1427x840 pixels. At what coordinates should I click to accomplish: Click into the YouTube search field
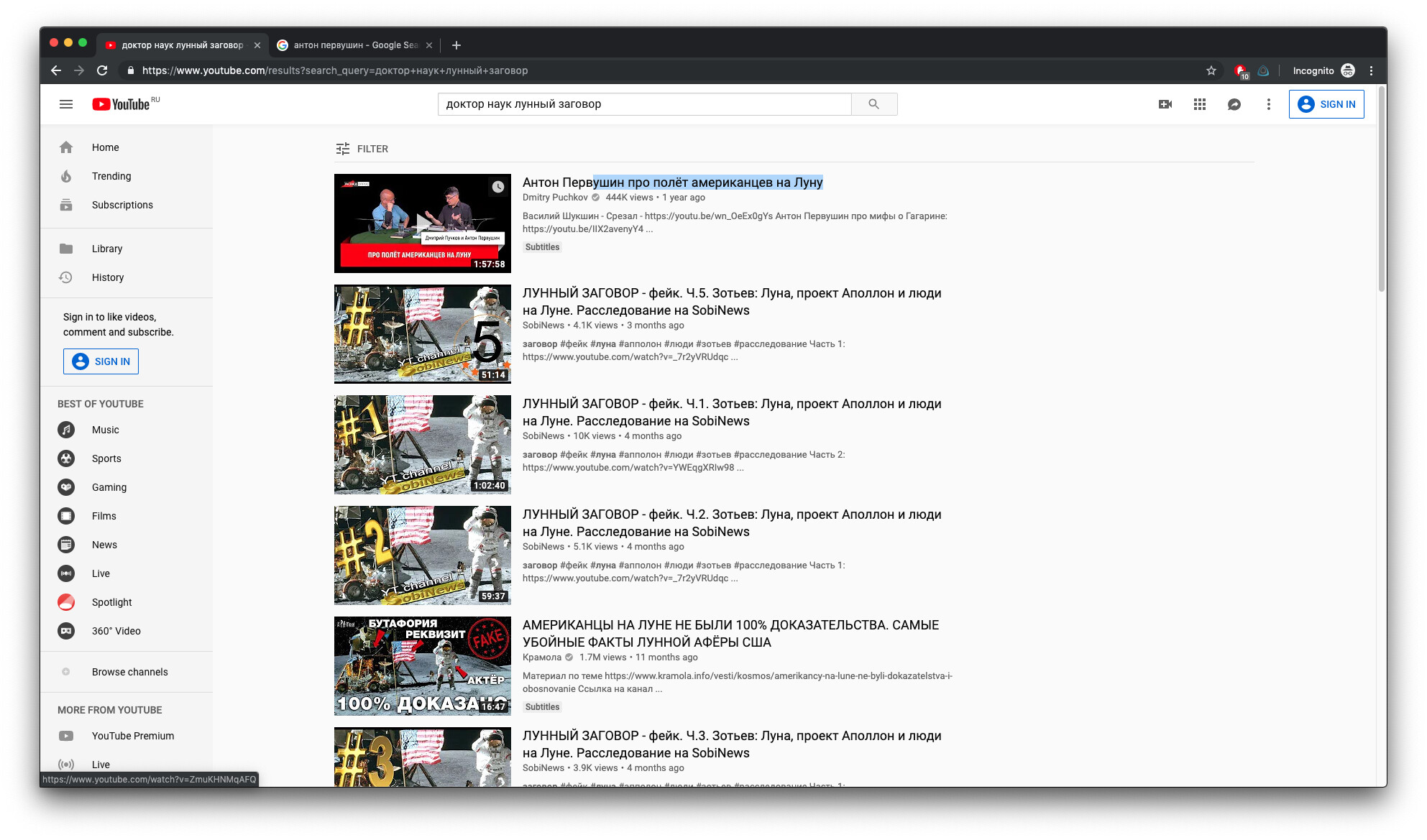click(x=643, y=104)
